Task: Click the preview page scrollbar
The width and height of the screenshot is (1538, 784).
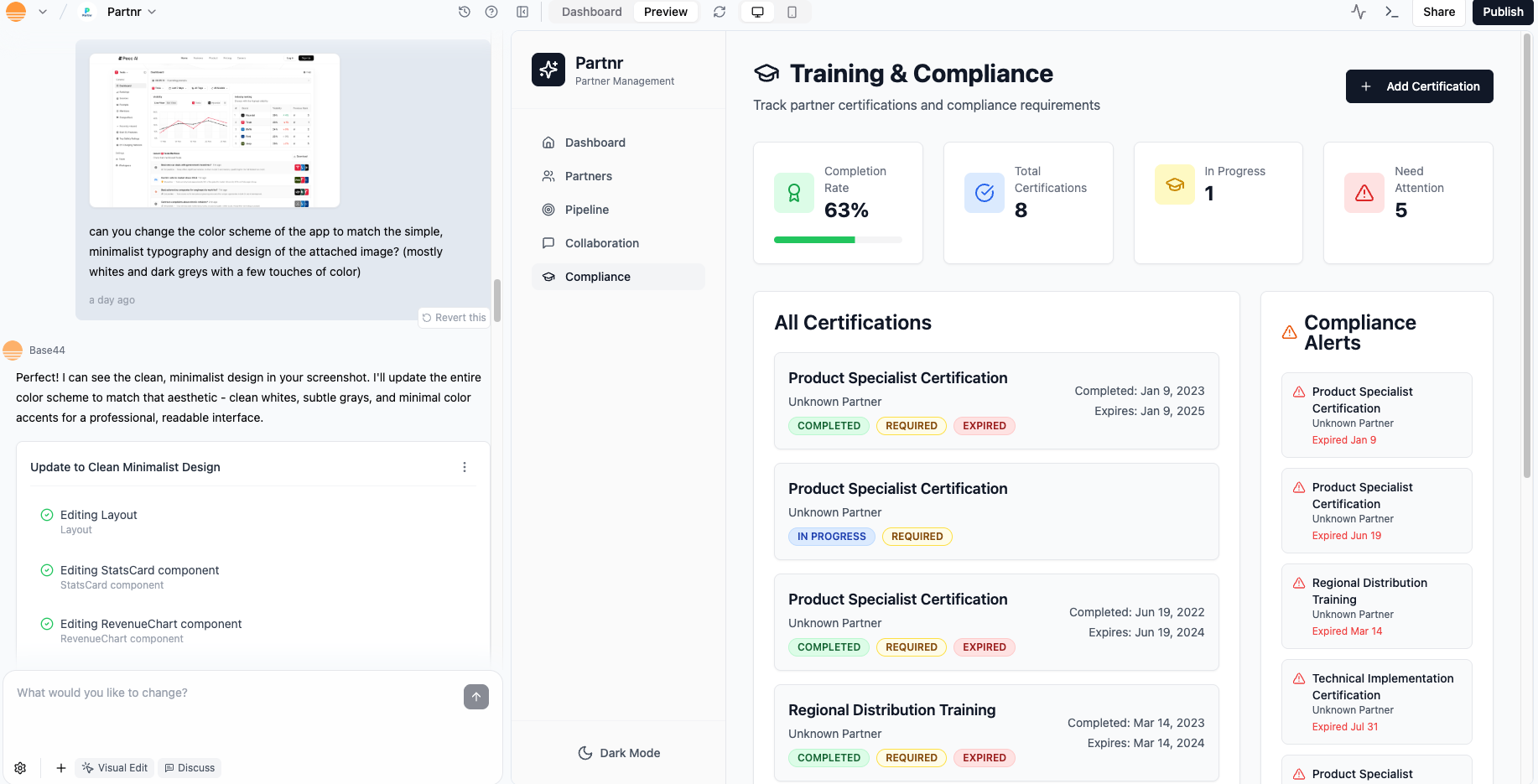Action: [1527, 256]
